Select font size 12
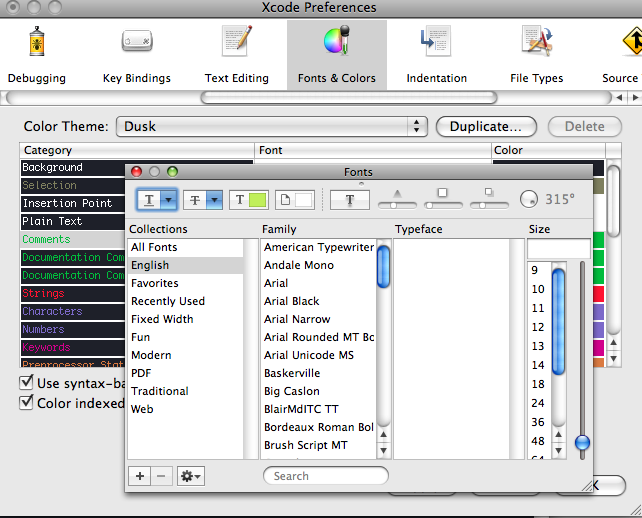 pos(539,327)
